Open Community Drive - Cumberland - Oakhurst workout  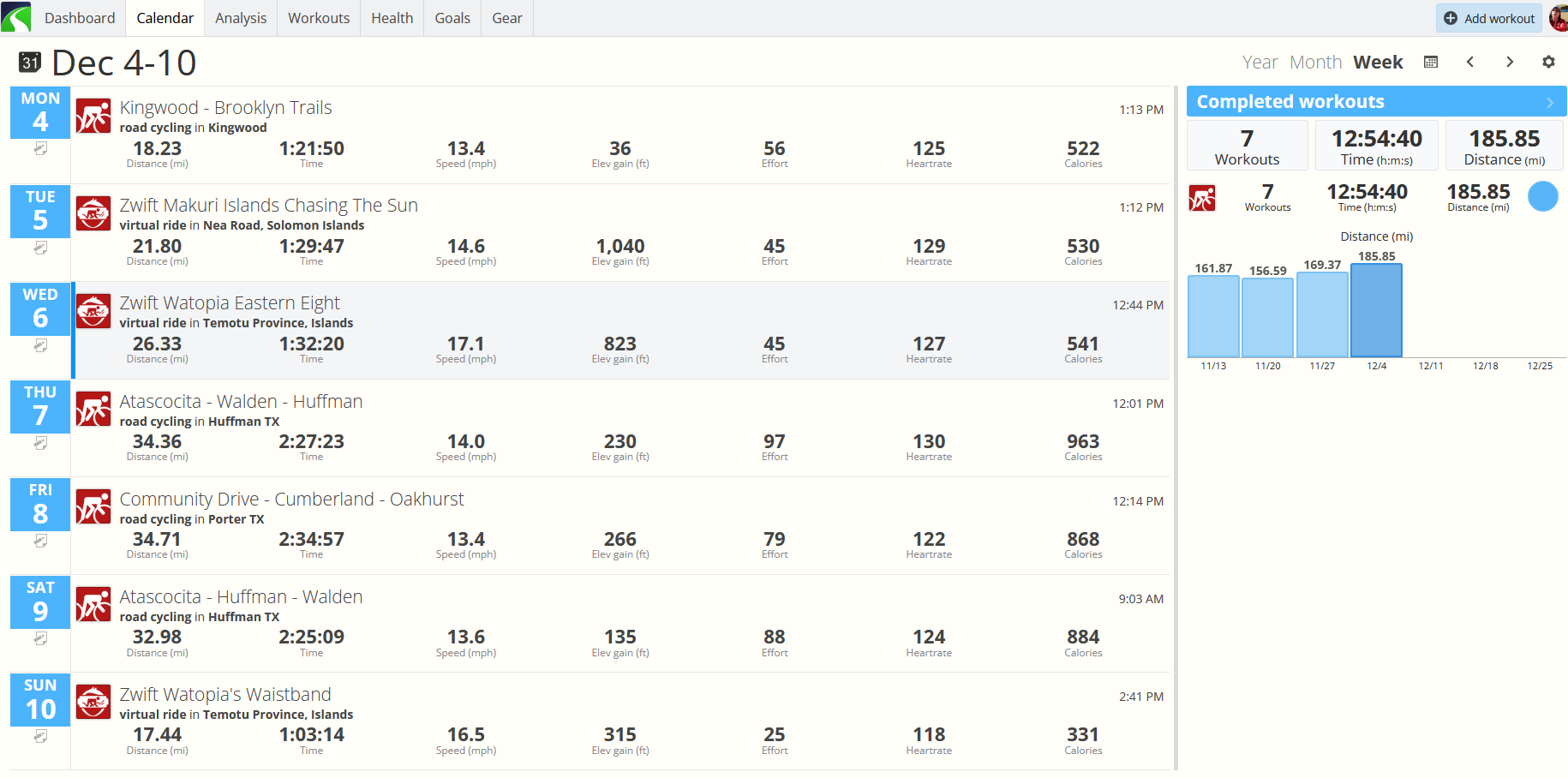292,499
